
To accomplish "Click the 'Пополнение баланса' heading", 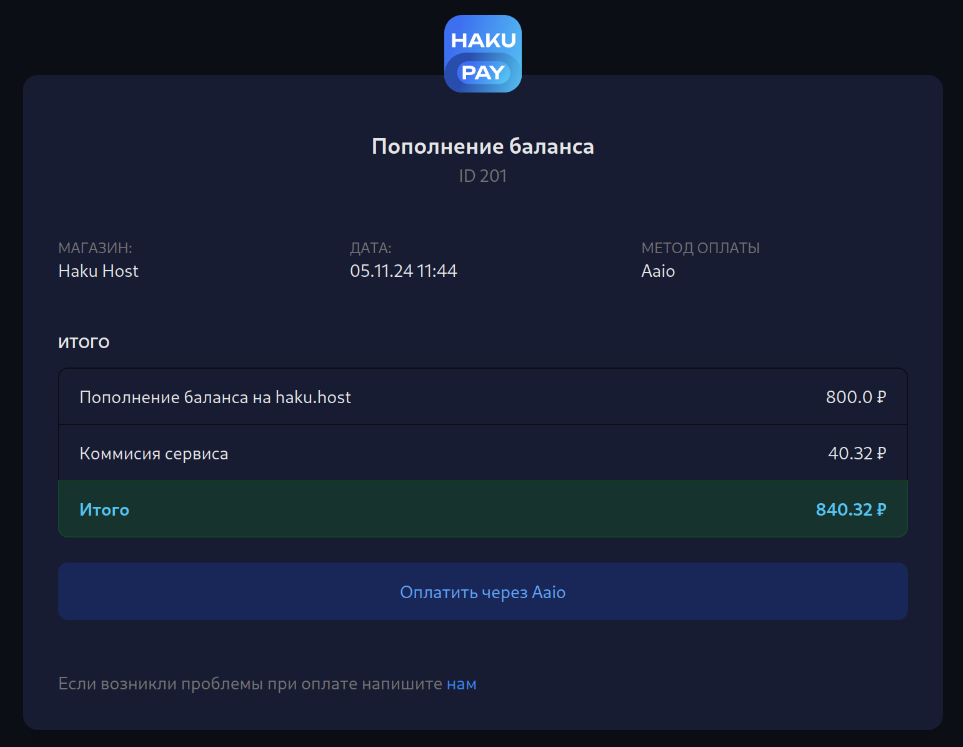I will (482, 147).
